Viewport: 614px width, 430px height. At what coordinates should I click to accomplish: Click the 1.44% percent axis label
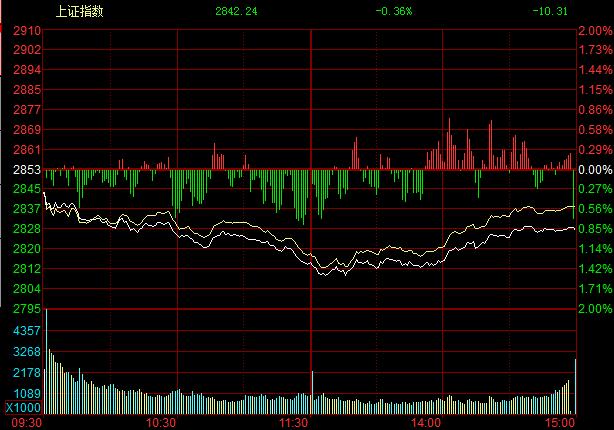click(x=595, y=70)
